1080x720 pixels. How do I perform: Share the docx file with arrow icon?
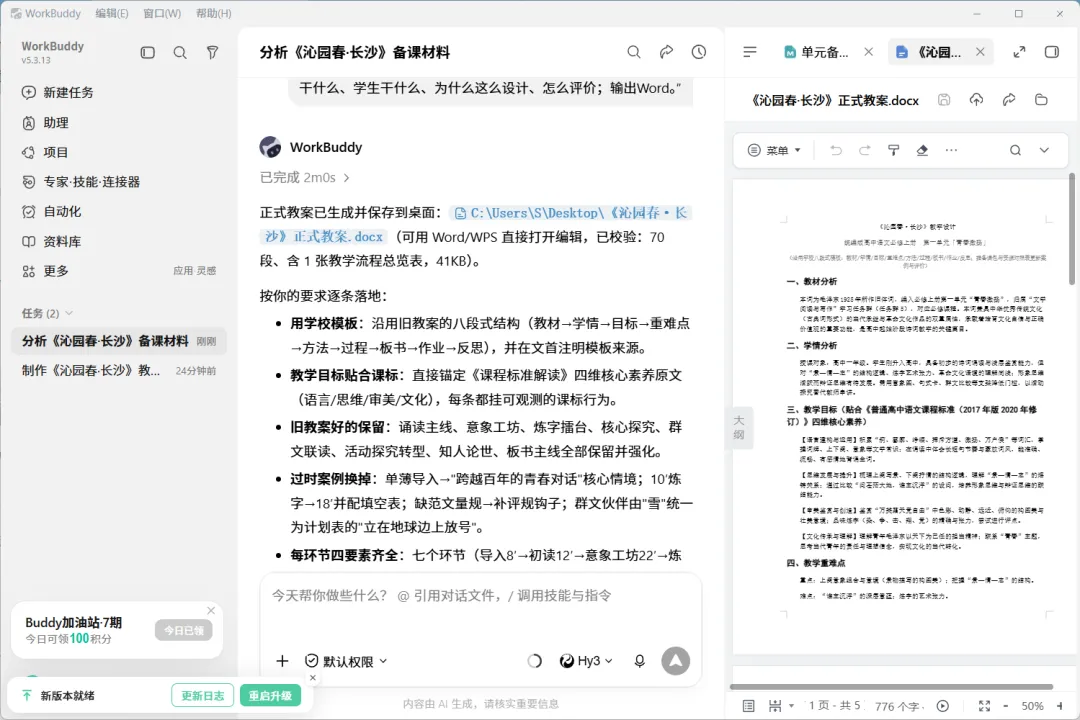pos(1009,100)
